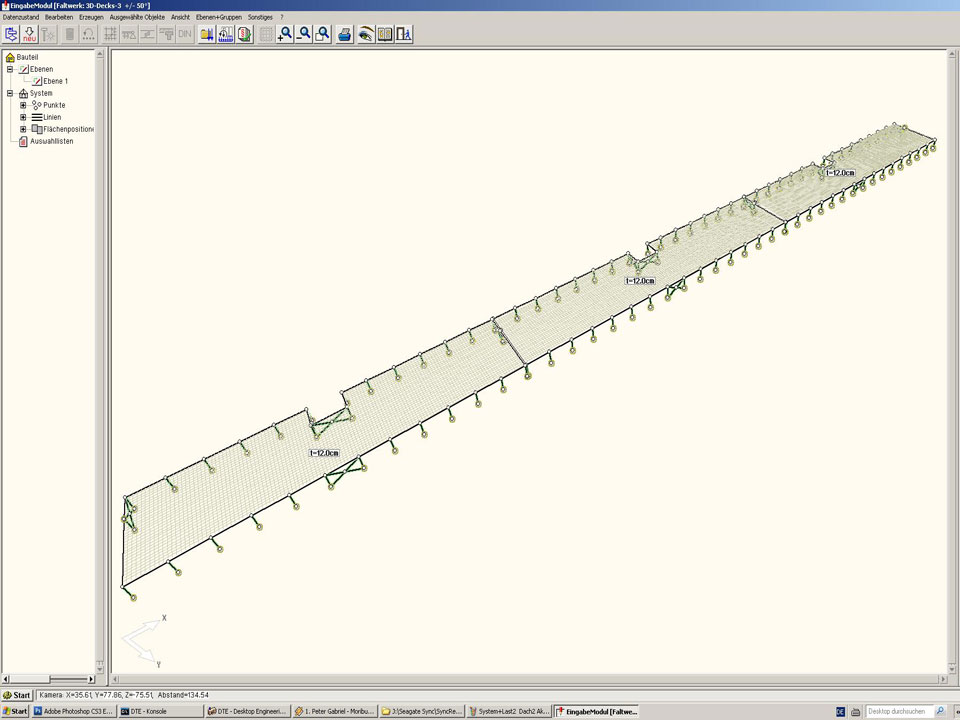The width and height of the screenshot is (960, 720).
Task: Open the Datenzustand menu
Action: coord(21,17)
